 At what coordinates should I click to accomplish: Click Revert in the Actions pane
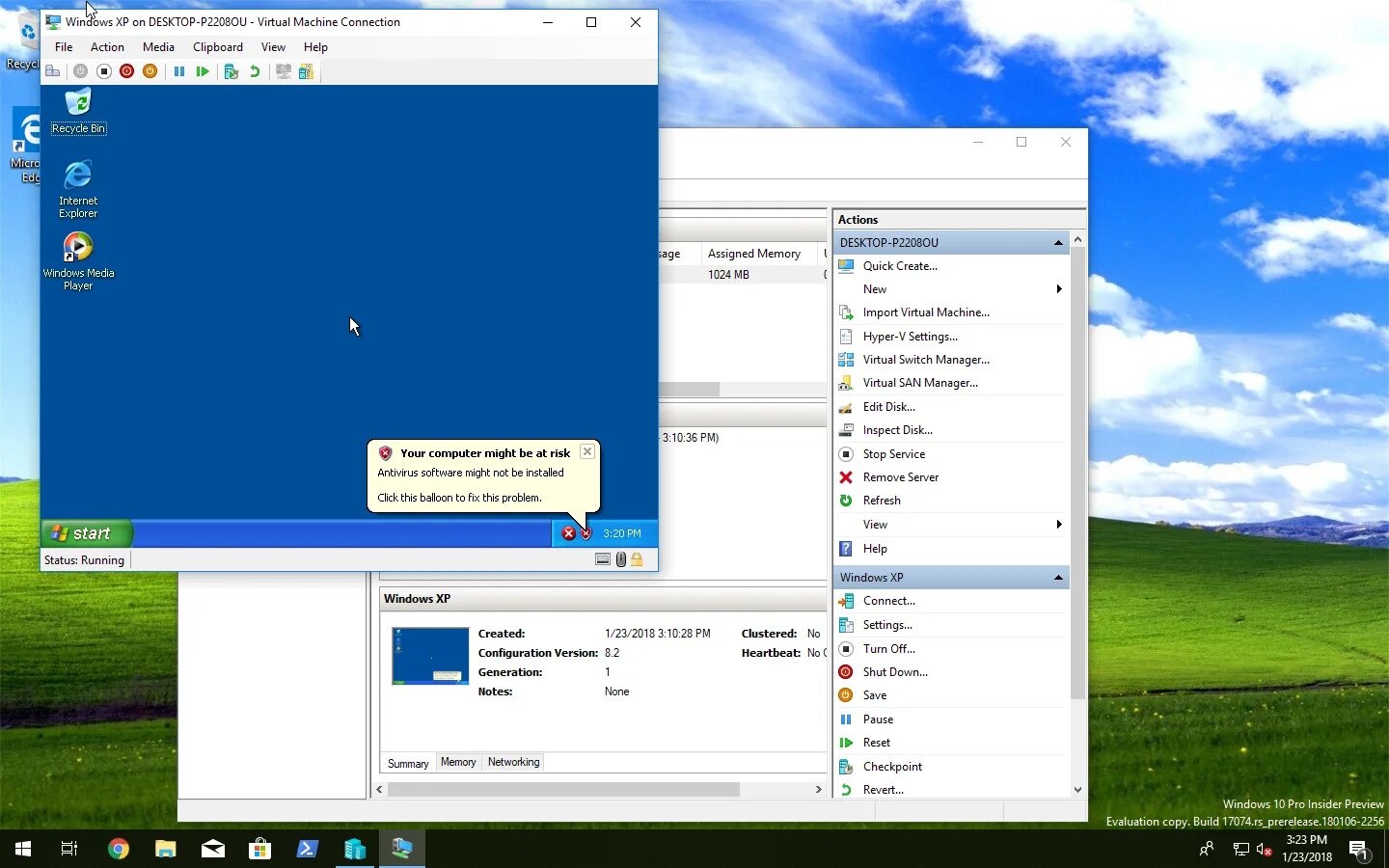[x=883, y=790]
